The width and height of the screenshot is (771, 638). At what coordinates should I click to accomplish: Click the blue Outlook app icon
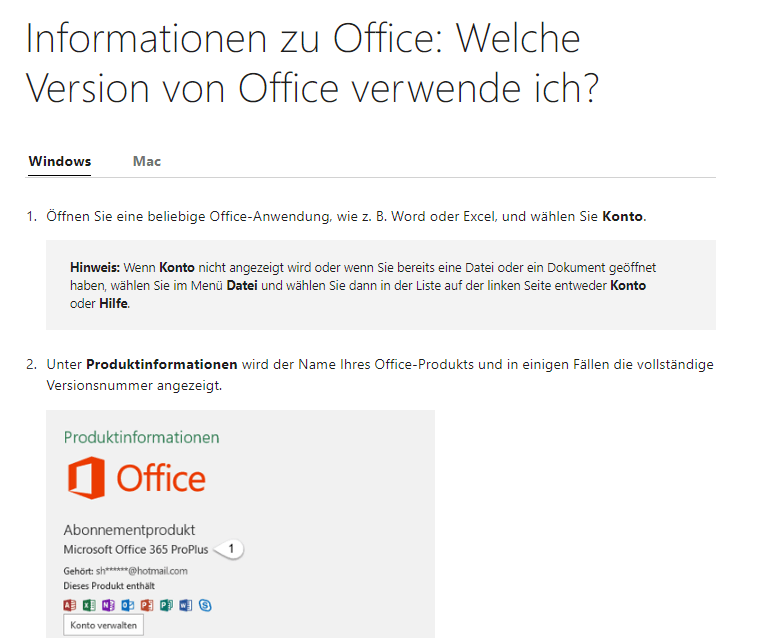(128, 605)
